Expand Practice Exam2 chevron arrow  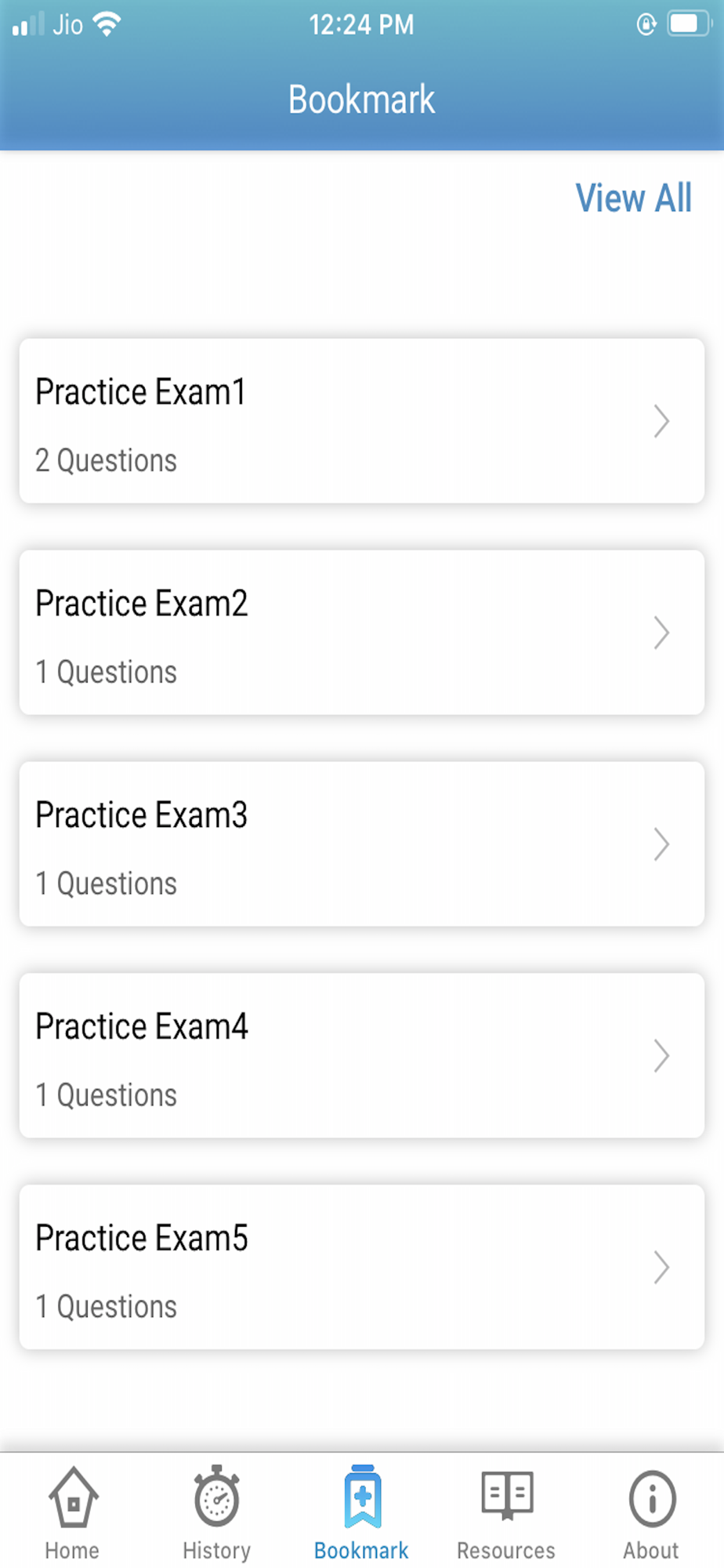pos(662,633)
